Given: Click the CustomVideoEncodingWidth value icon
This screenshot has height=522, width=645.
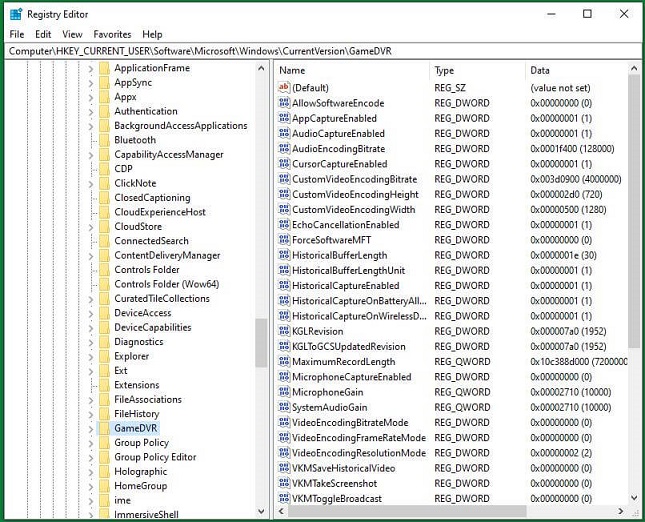Looking at the screenshot, I should pos(284,209).
